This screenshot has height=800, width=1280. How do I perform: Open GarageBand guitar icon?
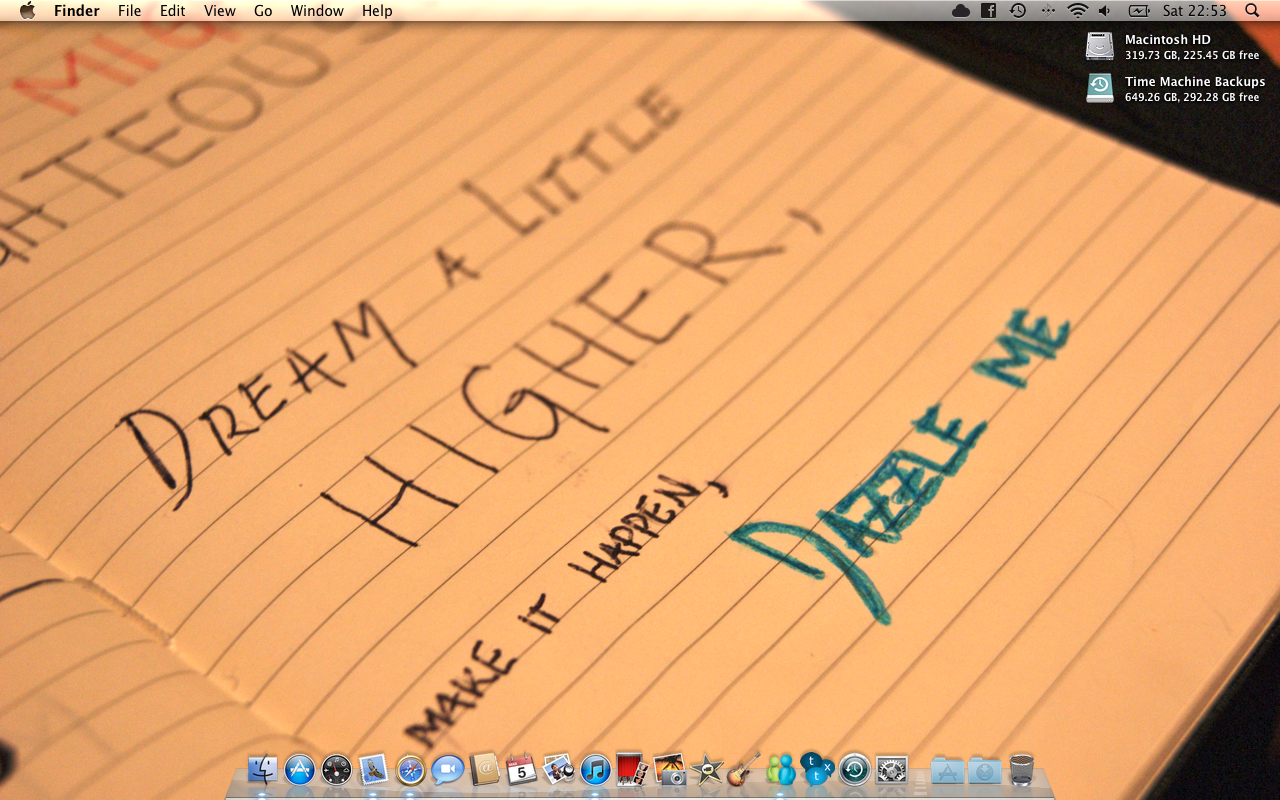pos(743,769)
